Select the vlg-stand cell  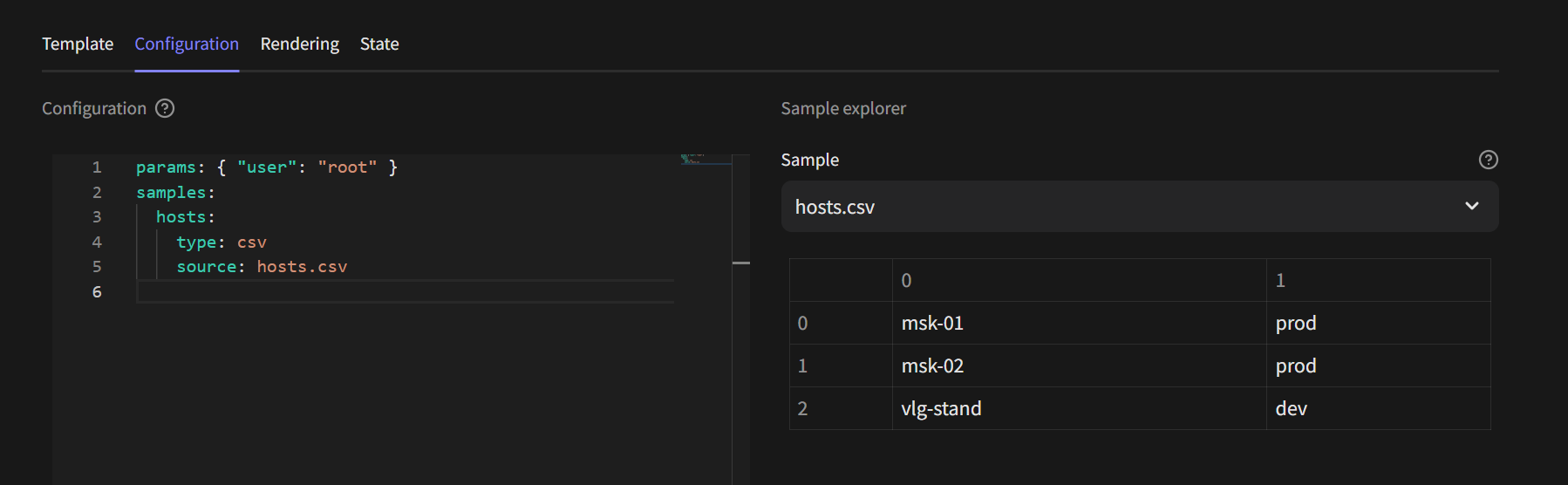point(941,408)
